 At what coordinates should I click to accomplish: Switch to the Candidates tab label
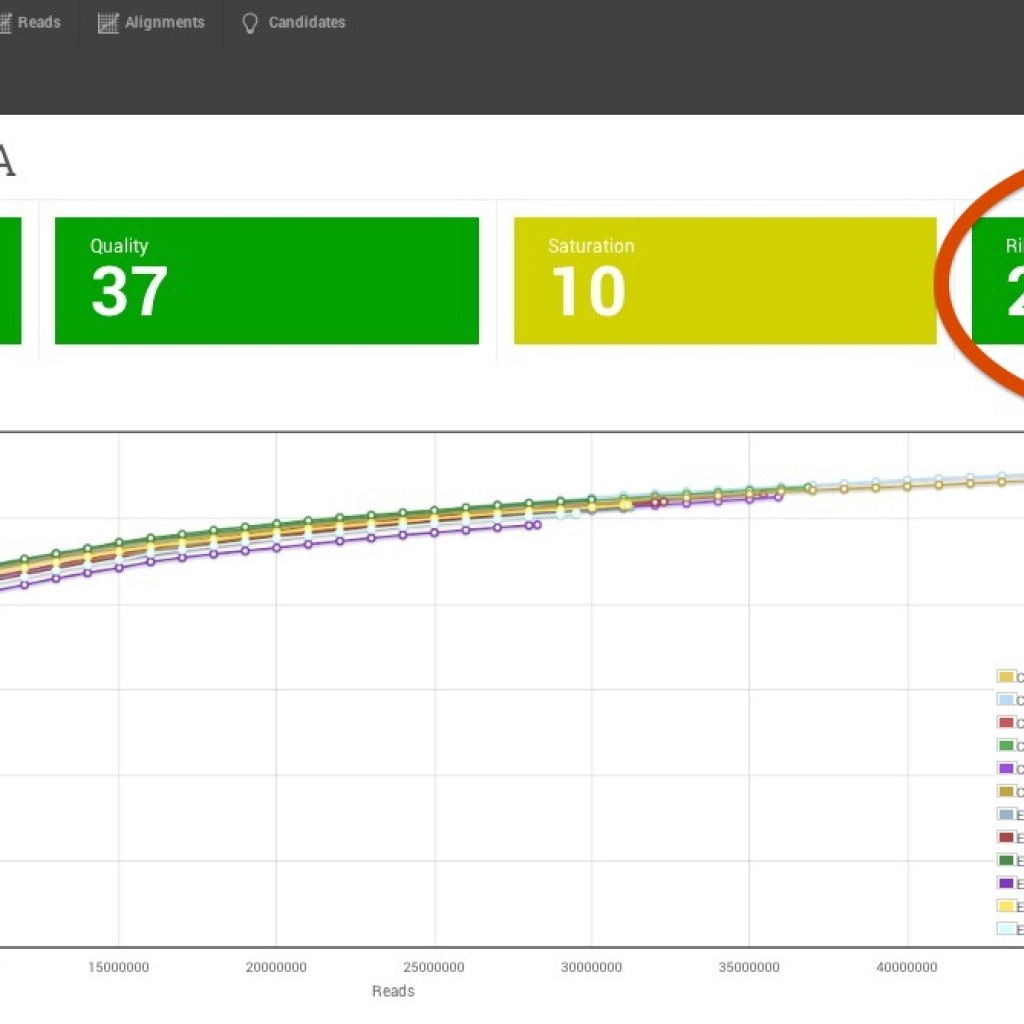tap(306, 22)
